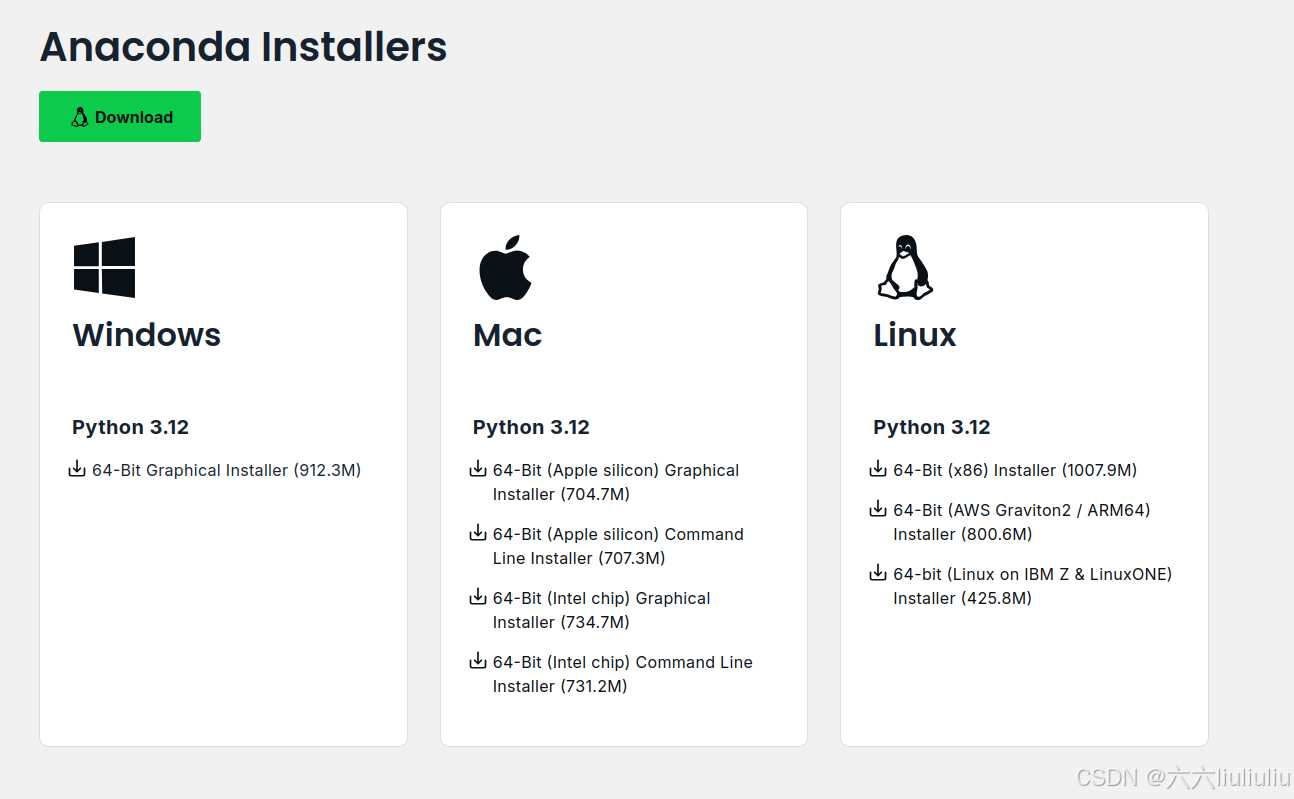Open Intel chip Command Line Installer (731.2M) link
The width and height of the screenshot is (1294, 799).
coord(622,662)
